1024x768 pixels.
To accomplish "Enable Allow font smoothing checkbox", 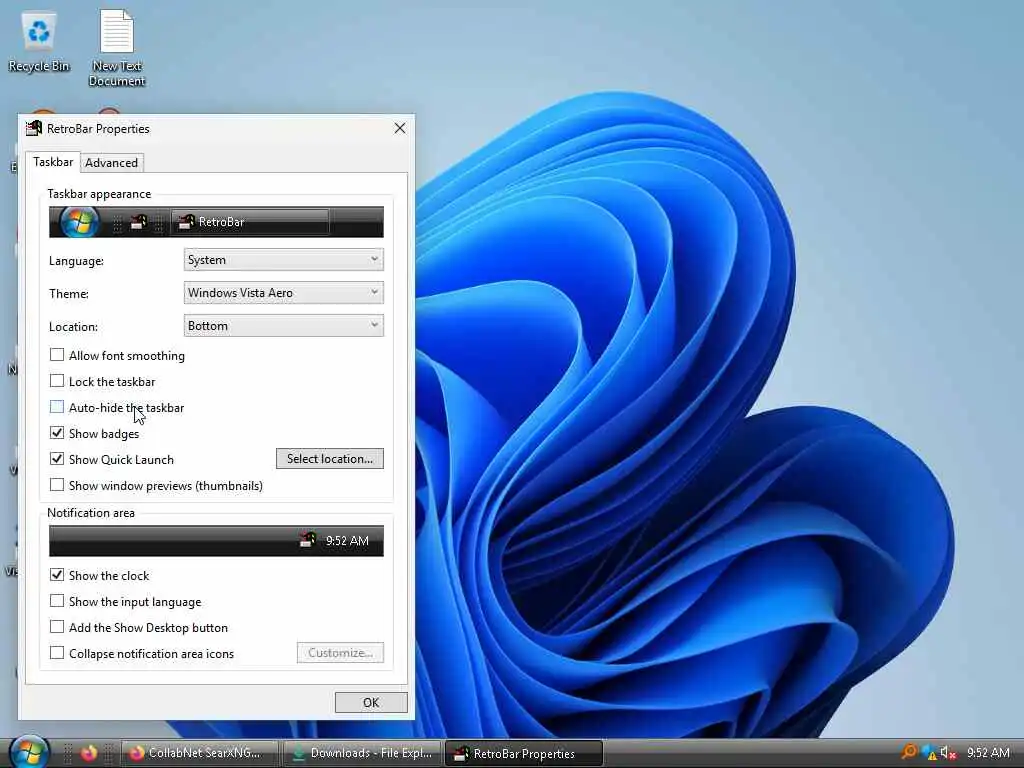I will click(x=57, y=355).
